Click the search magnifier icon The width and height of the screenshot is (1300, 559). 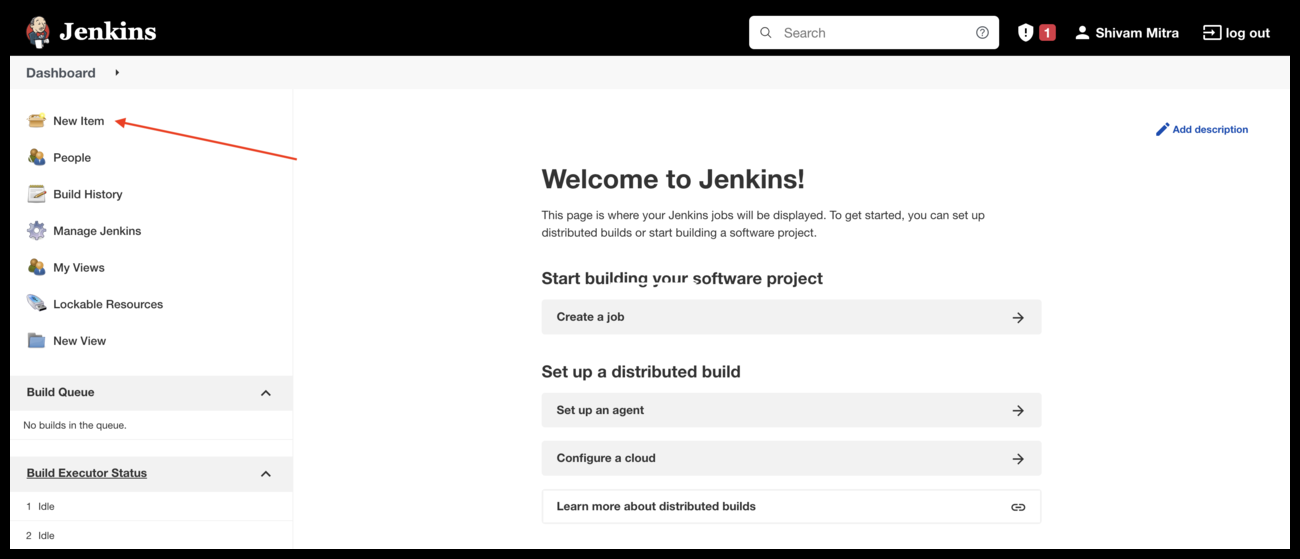tap(766, 33)
